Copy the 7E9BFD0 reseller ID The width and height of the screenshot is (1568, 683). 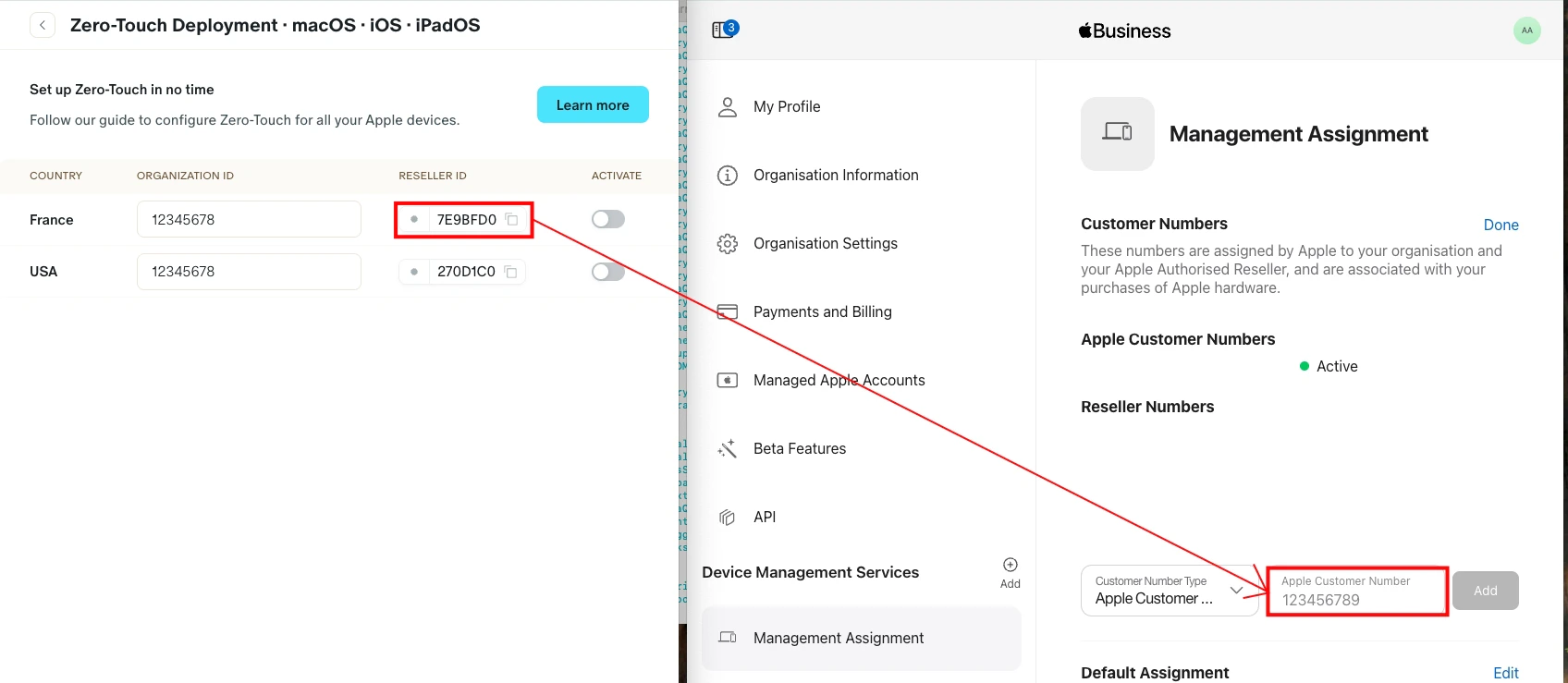(x=512, y=220)
